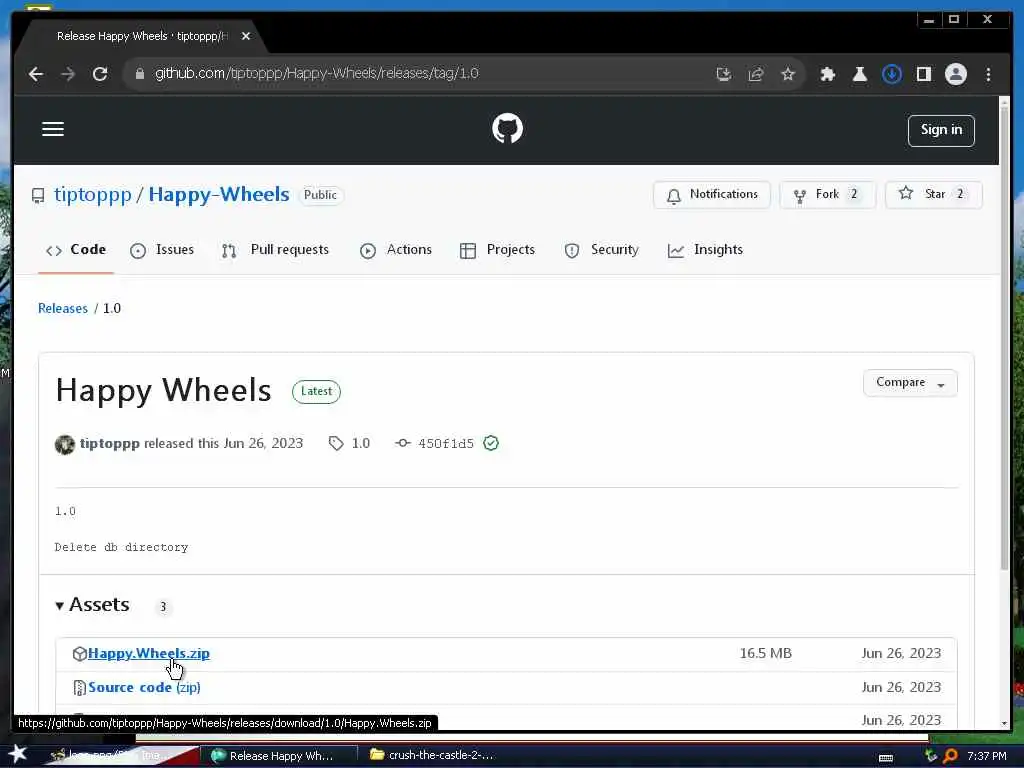Download Happy.Wheels.zip asset
This screenshot has width=1024, height=768.
(149, 653)
